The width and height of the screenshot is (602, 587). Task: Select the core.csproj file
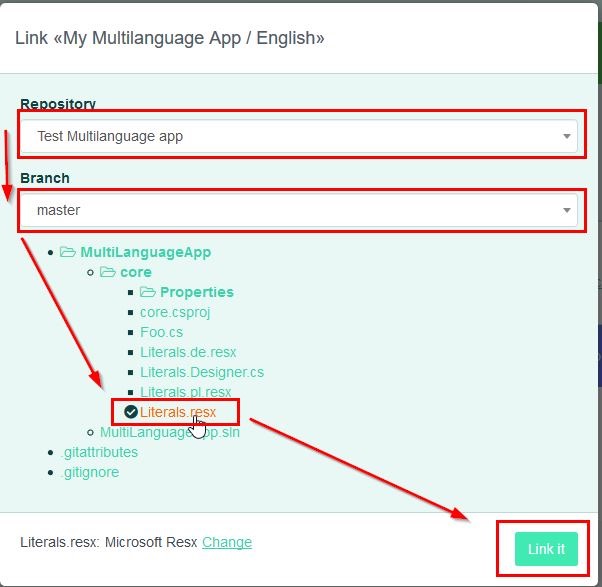coord(175,312)
